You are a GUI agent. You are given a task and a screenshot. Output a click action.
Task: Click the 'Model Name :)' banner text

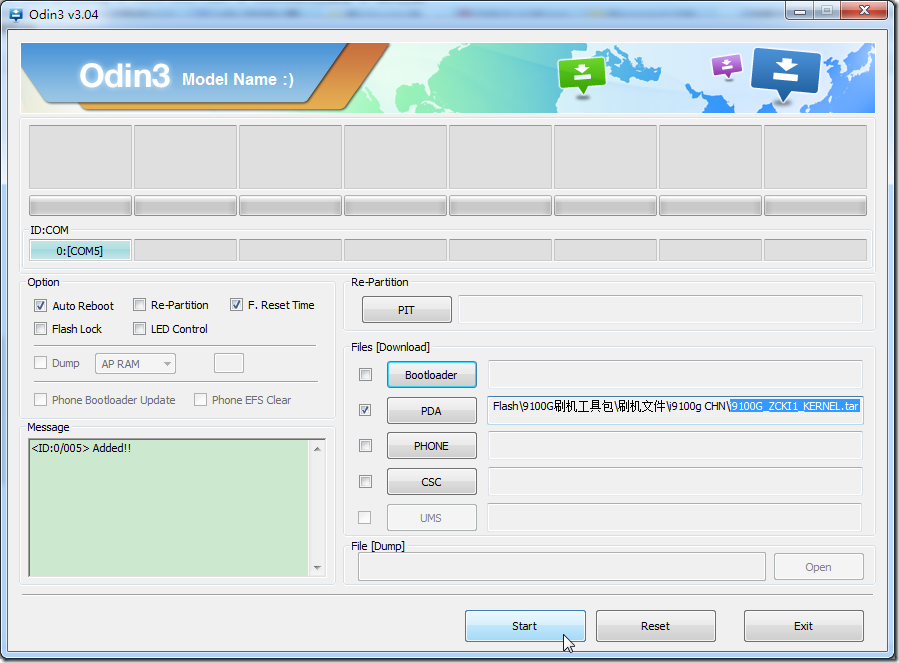[x=237, y=79]
